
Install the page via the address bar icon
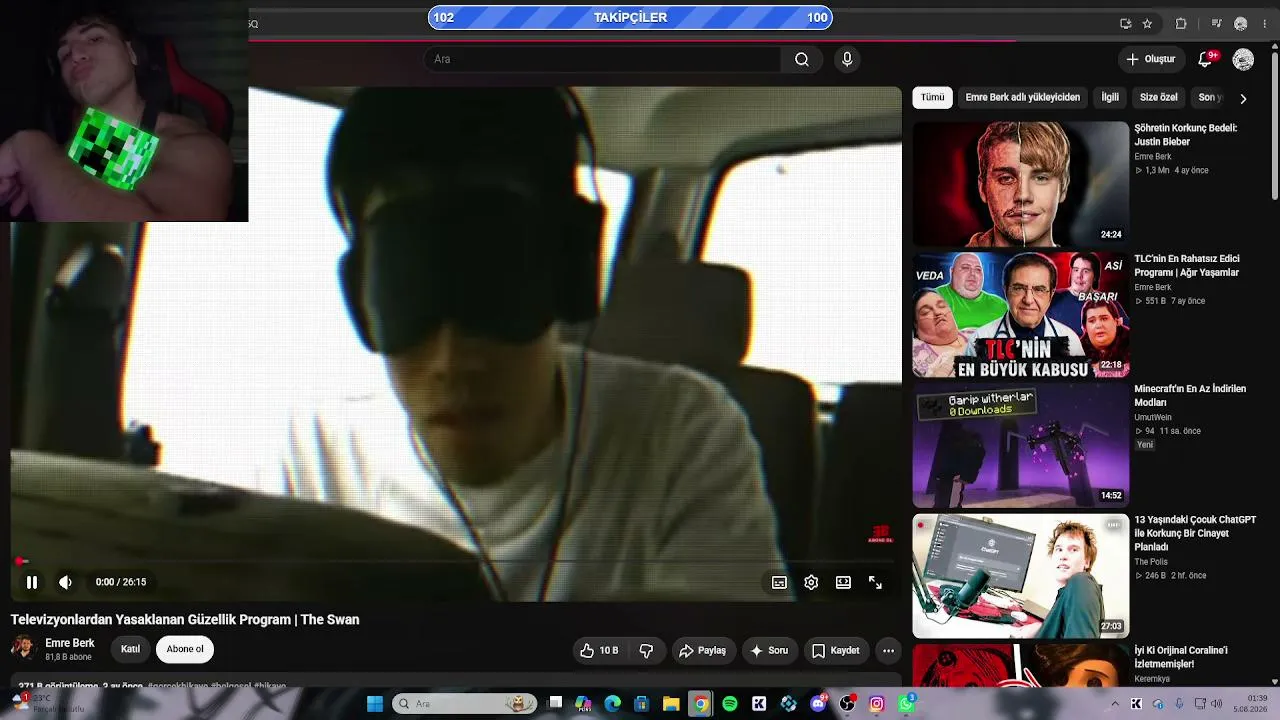(1126, 24)
